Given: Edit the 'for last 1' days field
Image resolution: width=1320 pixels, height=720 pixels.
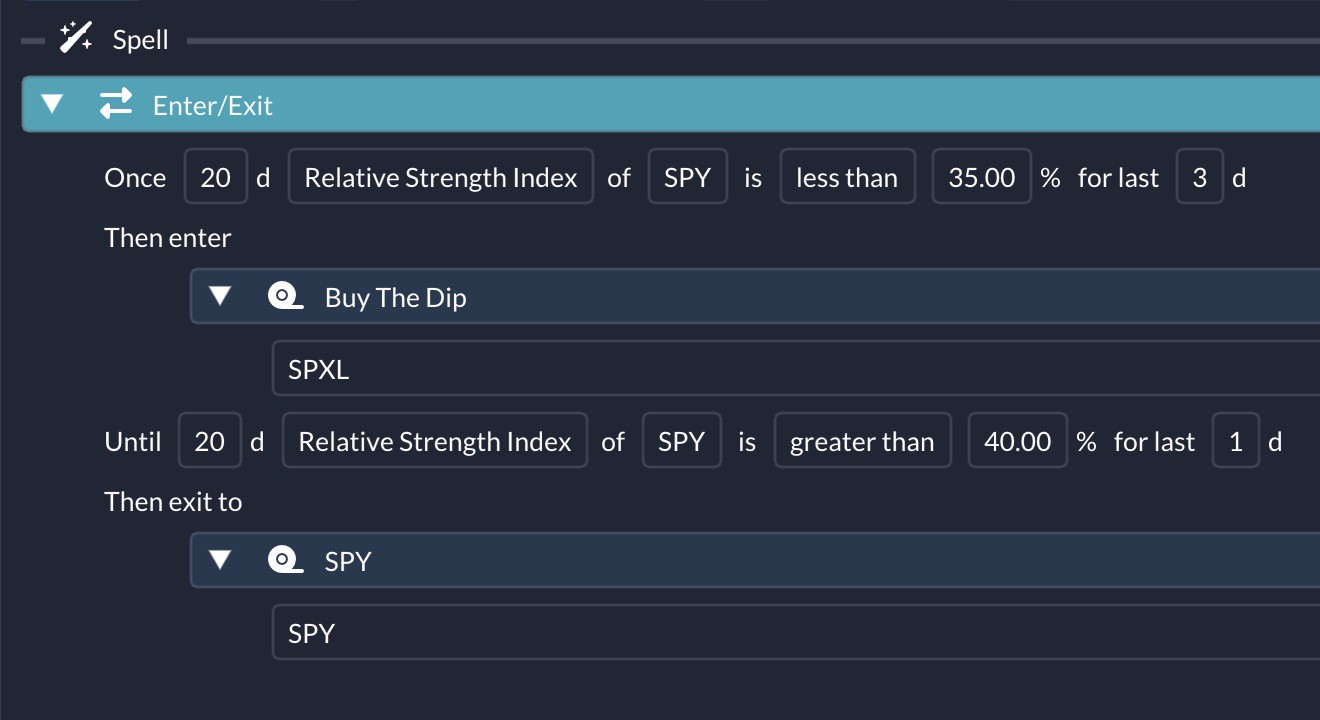Looking at the screenshot, I should point(1235,441).
